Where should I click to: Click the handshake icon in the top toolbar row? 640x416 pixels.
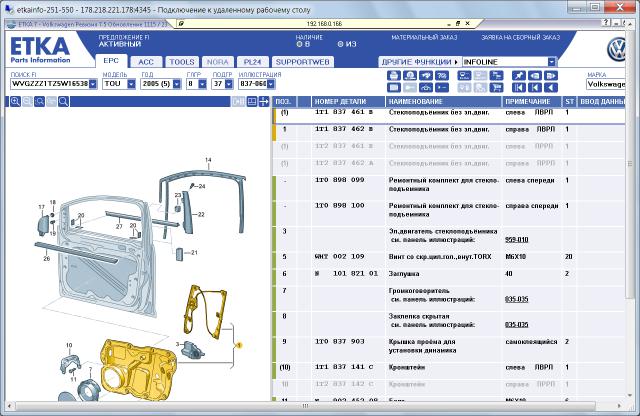click(x=426, y=76)
